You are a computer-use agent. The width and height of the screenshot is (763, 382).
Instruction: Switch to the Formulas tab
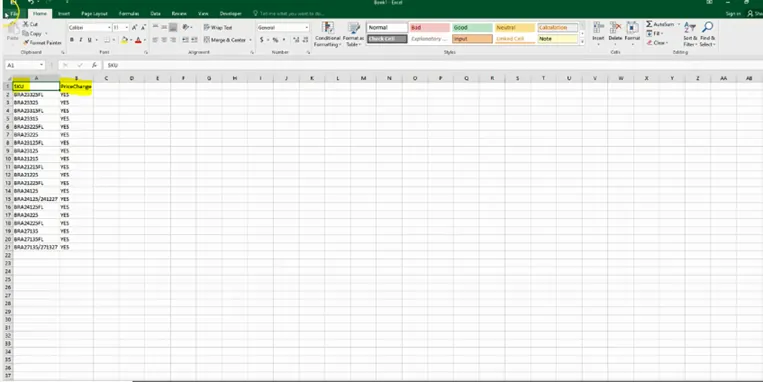(x=129, y=14)
